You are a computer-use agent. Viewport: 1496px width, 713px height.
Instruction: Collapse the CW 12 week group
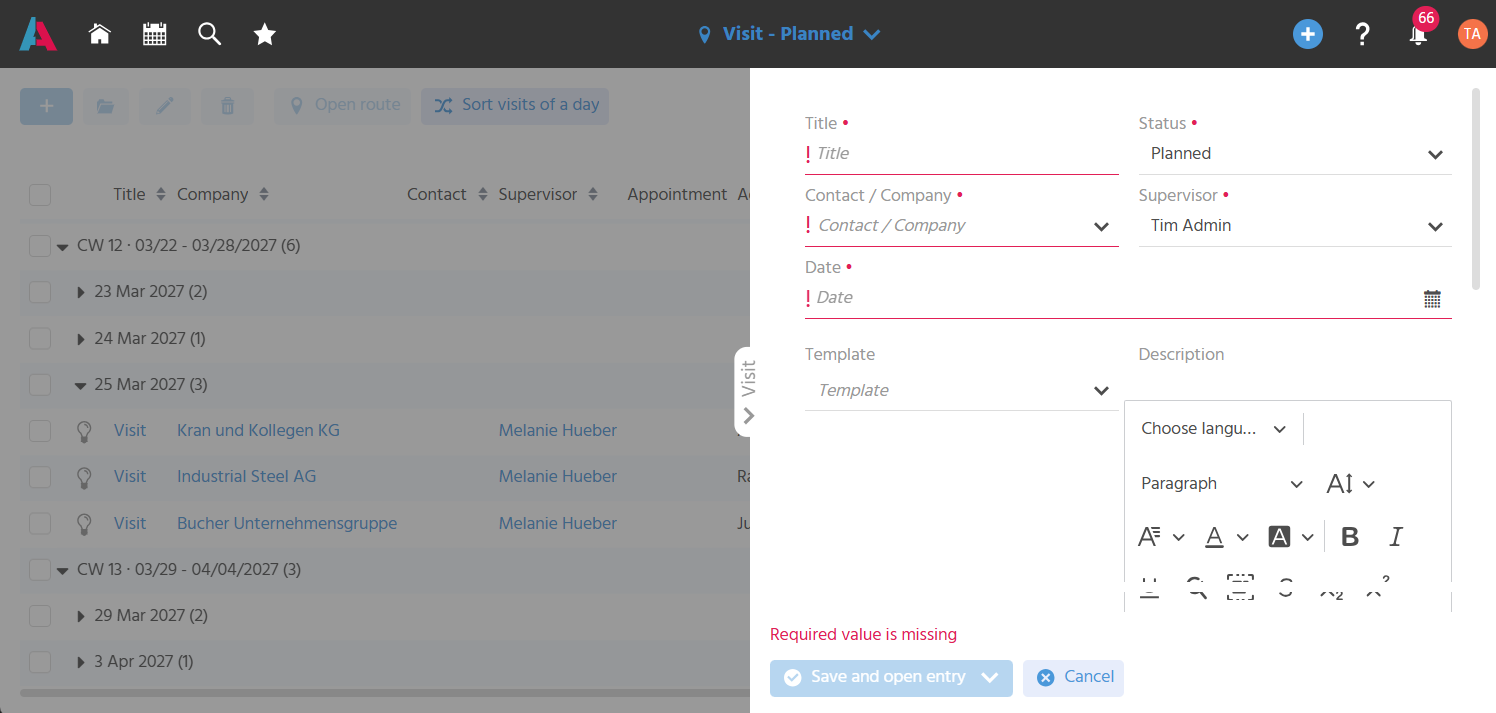click(x=62, y=246)
